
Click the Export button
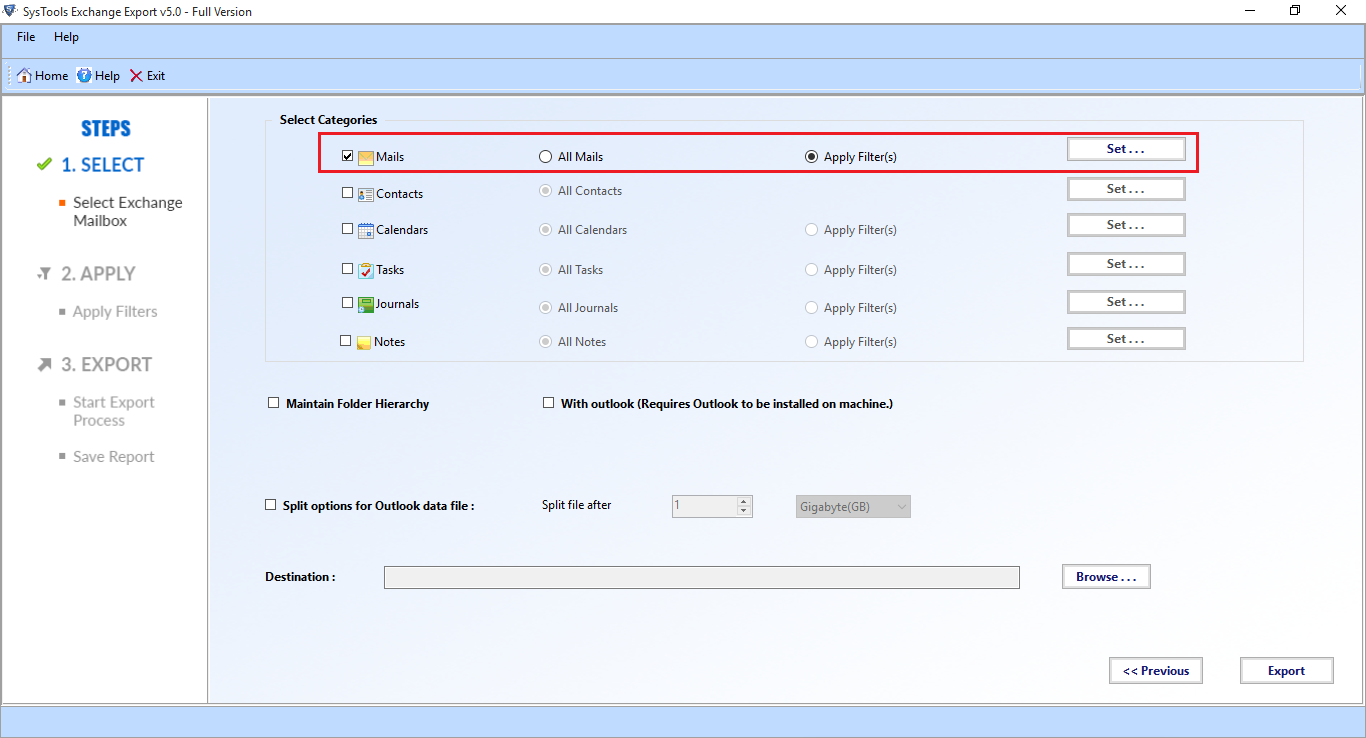pyautogui.click(x=1287, y=671)
